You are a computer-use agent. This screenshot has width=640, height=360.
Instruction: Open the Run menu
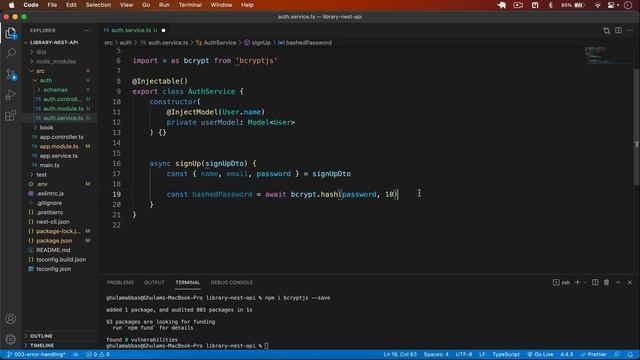tap(164, 5)
